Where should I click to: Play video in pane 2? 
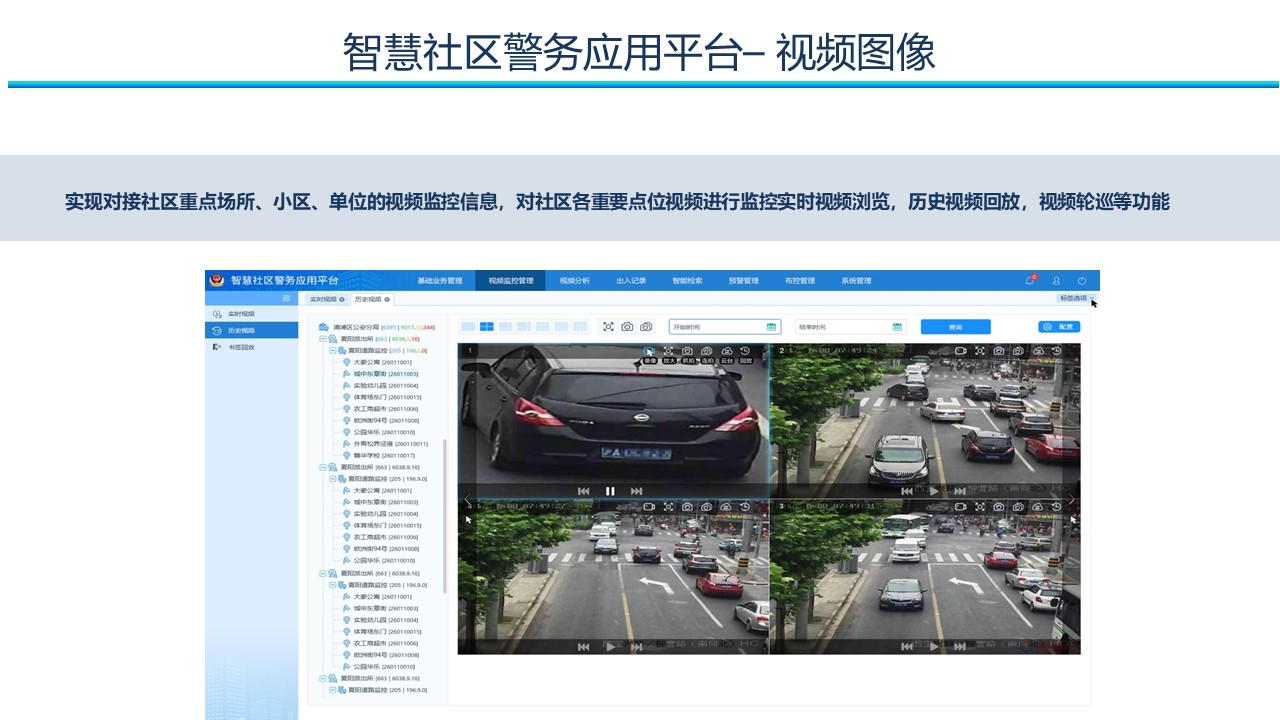934,491
